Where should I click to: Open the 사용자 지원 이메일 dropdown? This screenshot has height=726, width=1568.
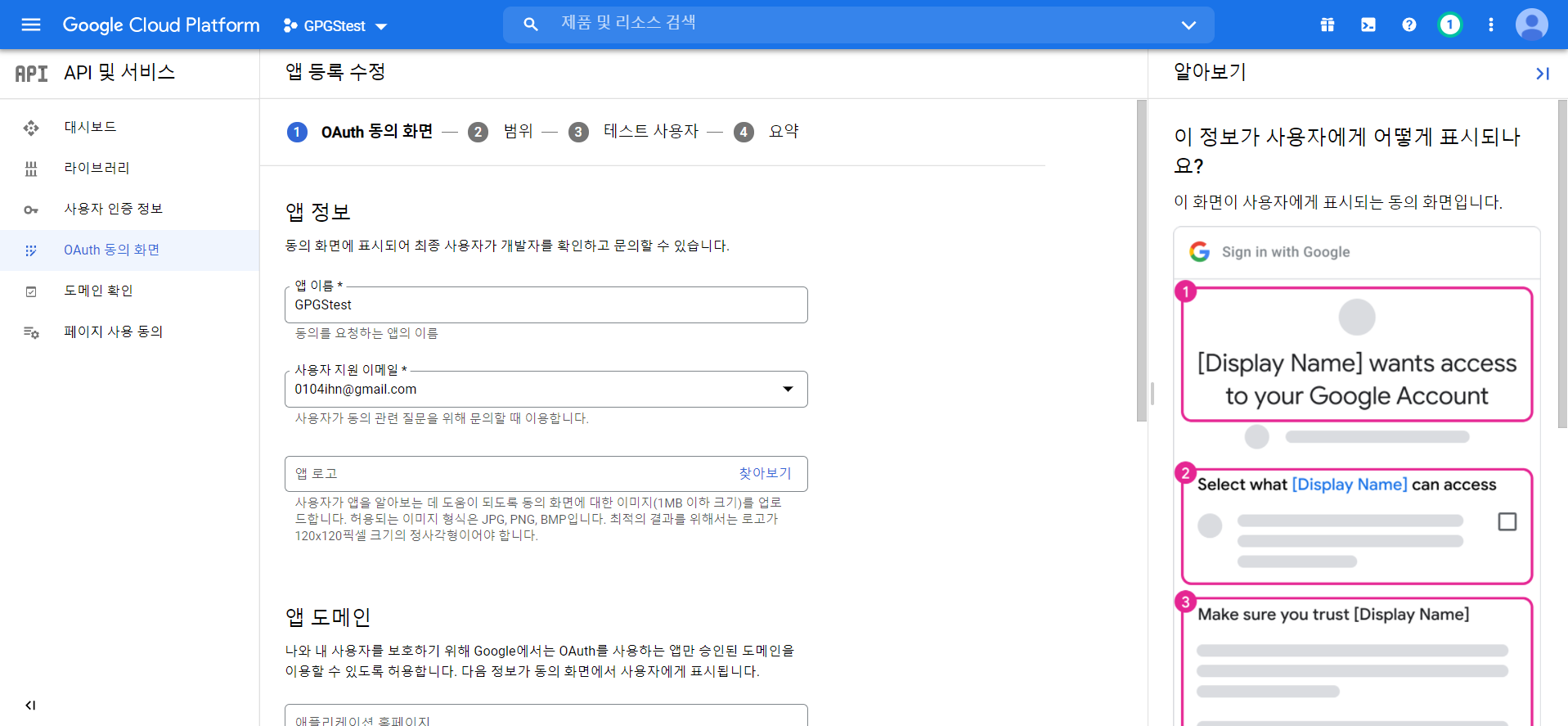[x=546, y=390]
